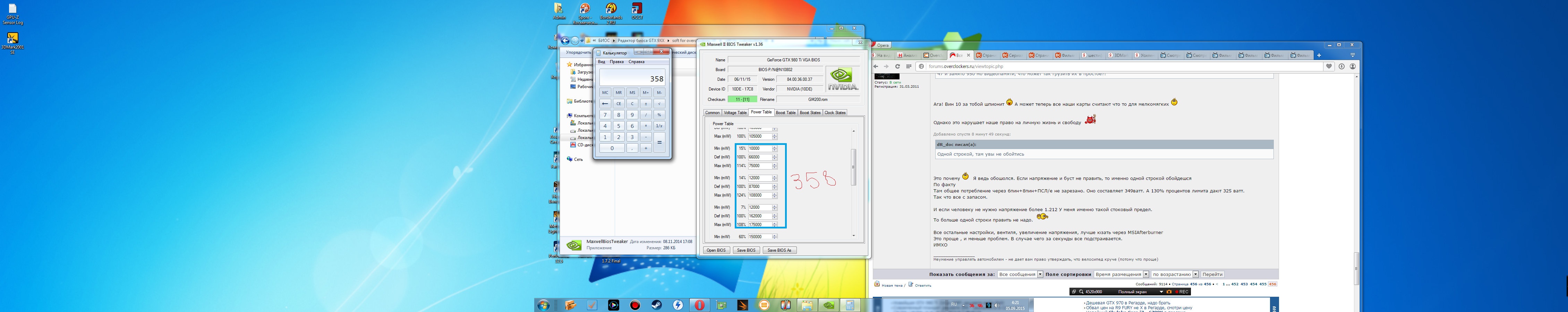1568x312 pixels.
Task: Click the Save BIOS button
Action: click(745, 250)
